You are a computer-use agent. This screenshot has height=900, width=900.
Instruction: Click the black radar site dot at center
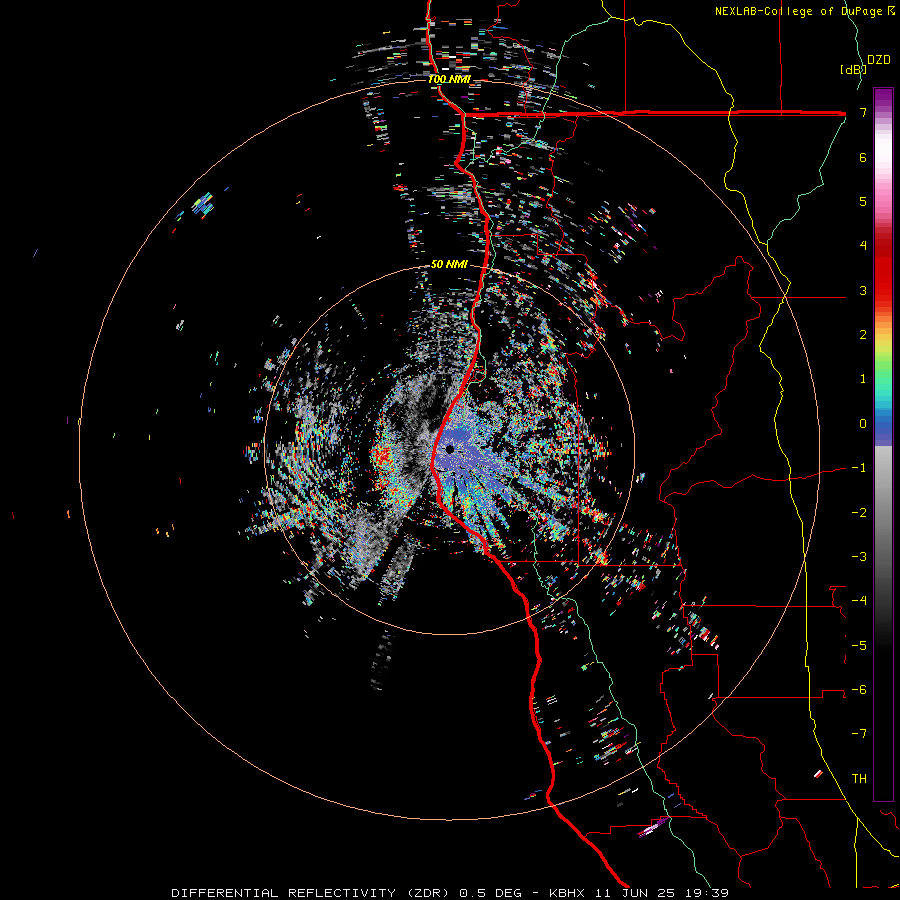[x=450, y=449]
